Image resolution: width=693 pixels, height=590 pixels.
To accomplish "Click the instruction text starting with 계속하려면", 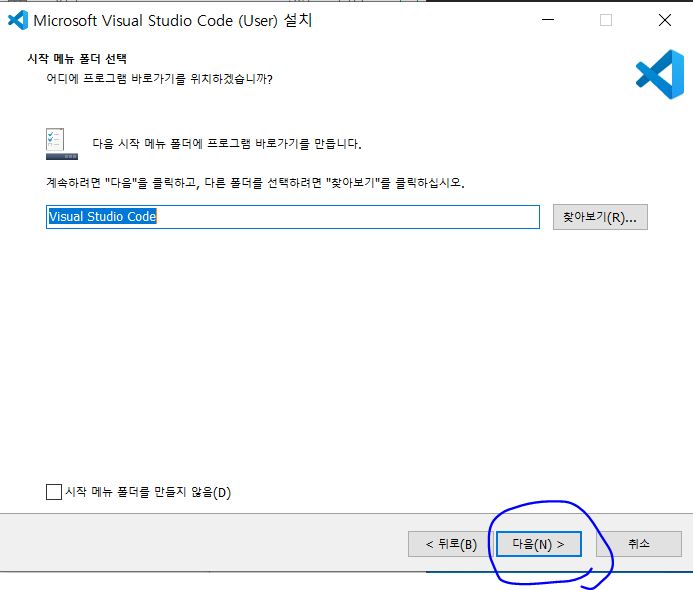I will tap(255, 183).
